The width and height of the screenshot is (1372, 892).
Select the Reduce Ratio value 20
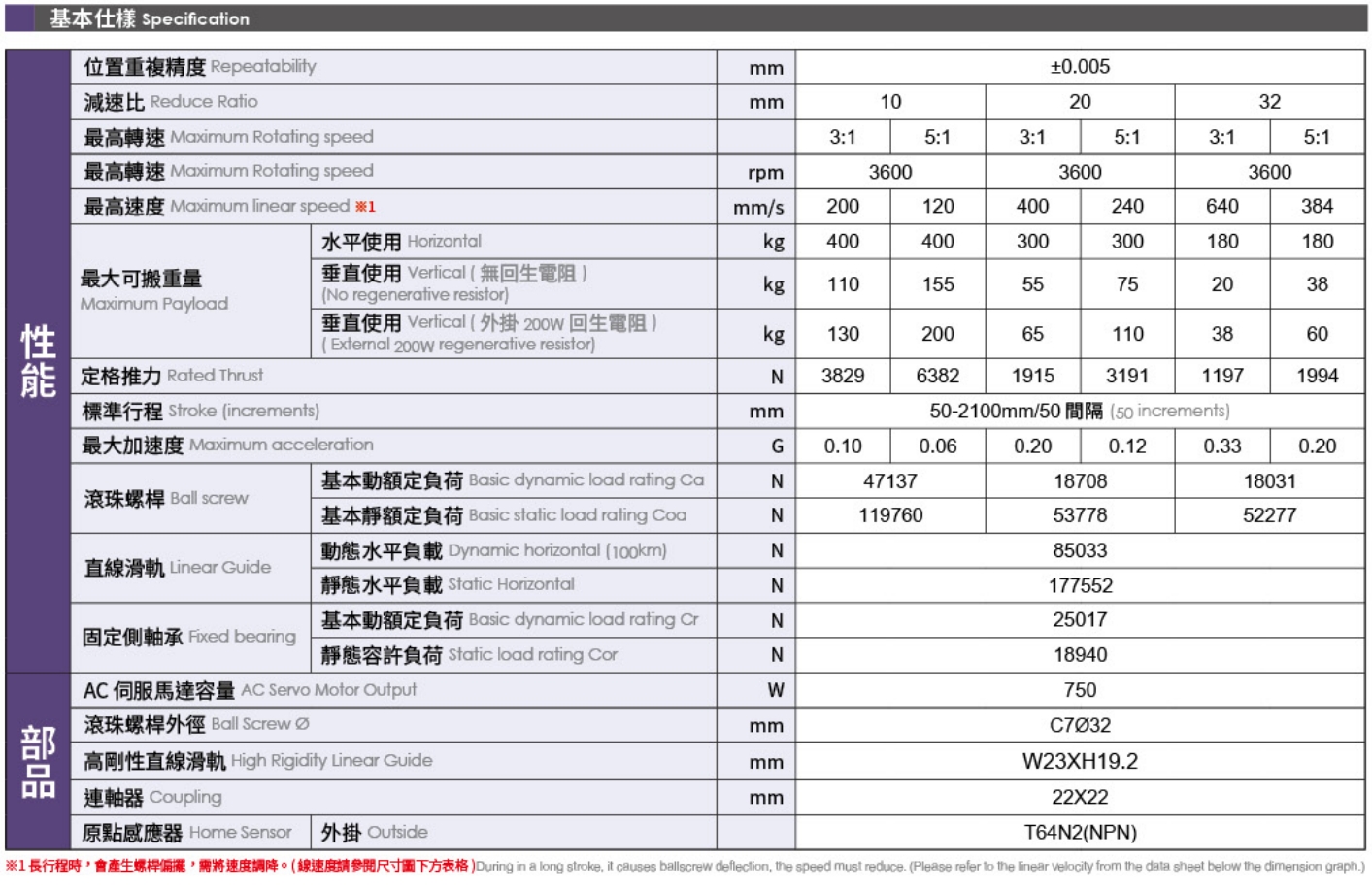coord(1081,101)
